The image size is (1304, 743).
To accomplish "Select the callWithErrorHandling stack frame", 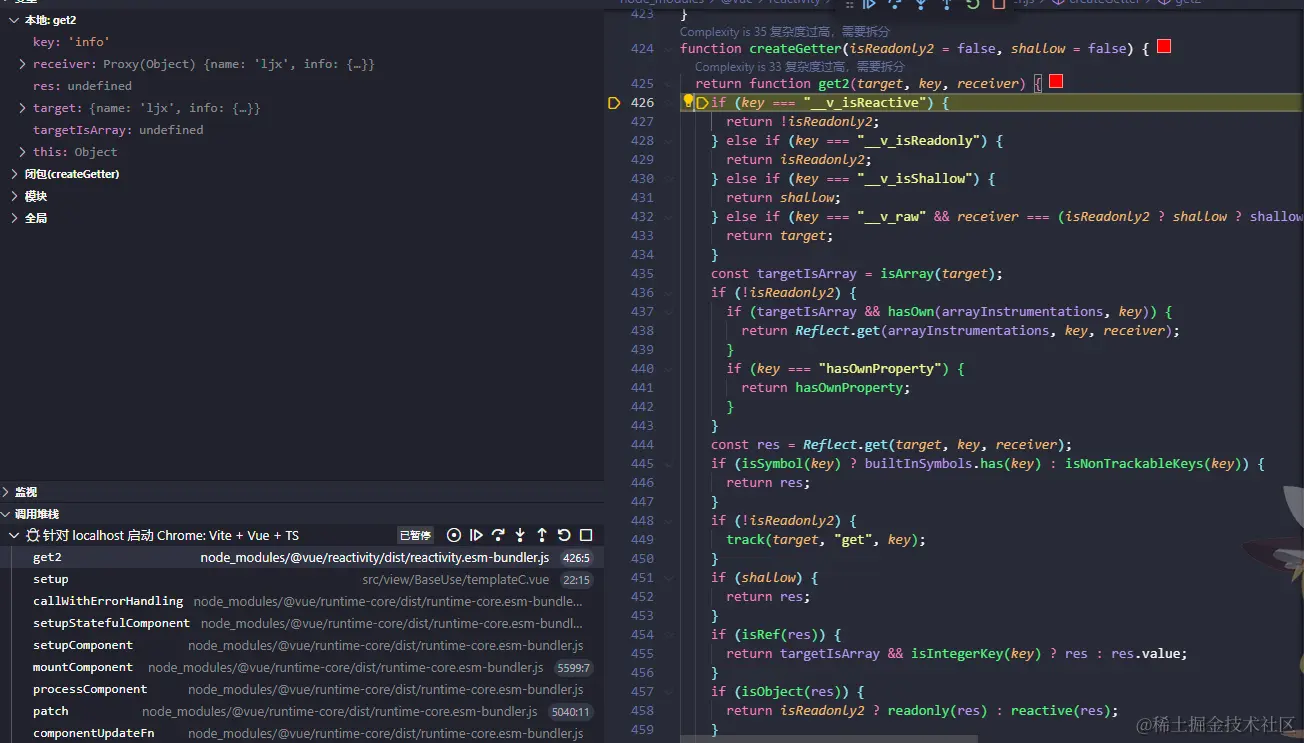I will pyautogui.click(x=302, y=602).
